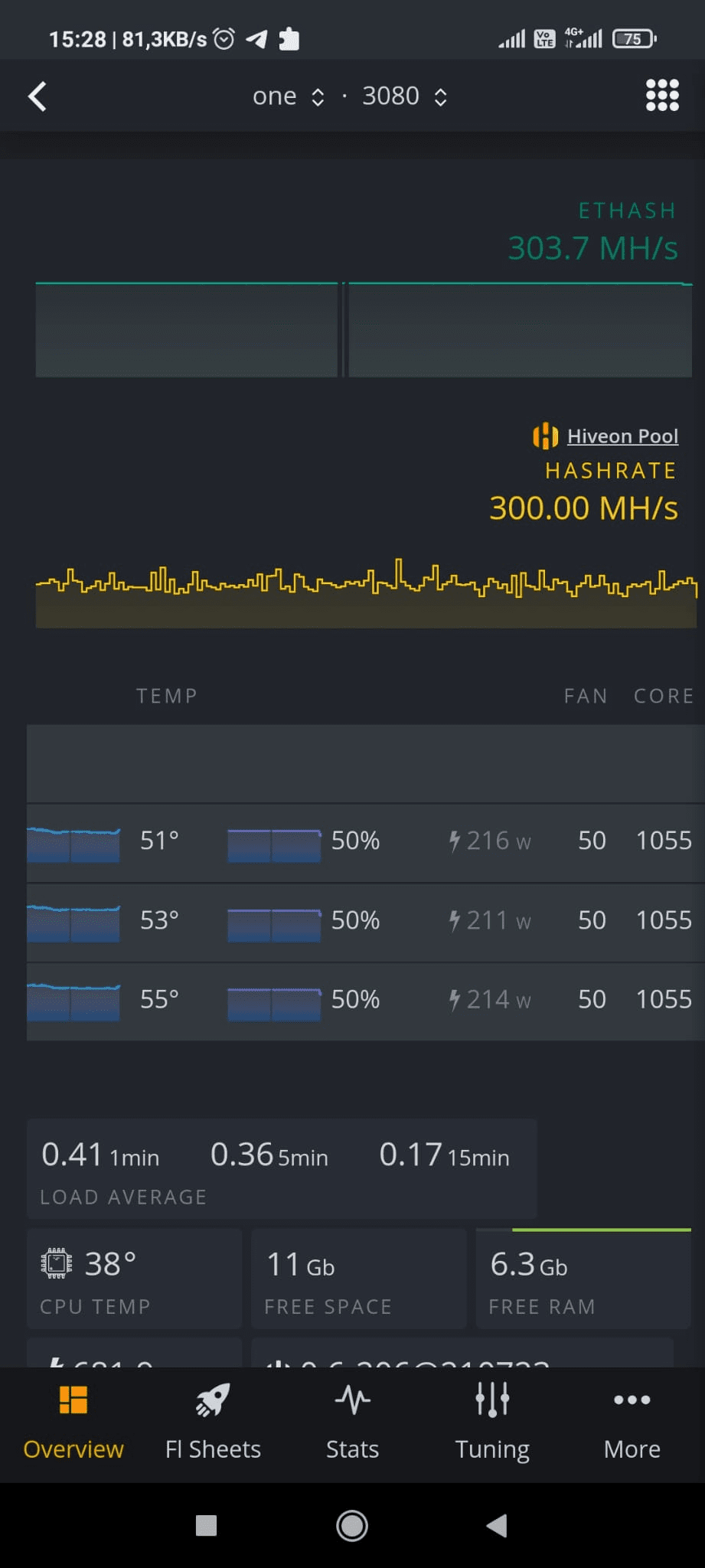The height and width of the screenshot is (1568, 705).
Task: Tap the Free RAM 6.3 Gb card
Action: (583, 1279)
